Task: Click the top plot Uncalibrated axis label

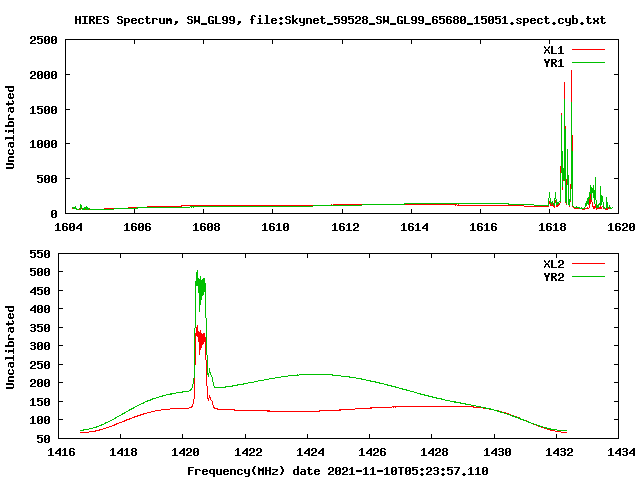Action: coord(10,127)
